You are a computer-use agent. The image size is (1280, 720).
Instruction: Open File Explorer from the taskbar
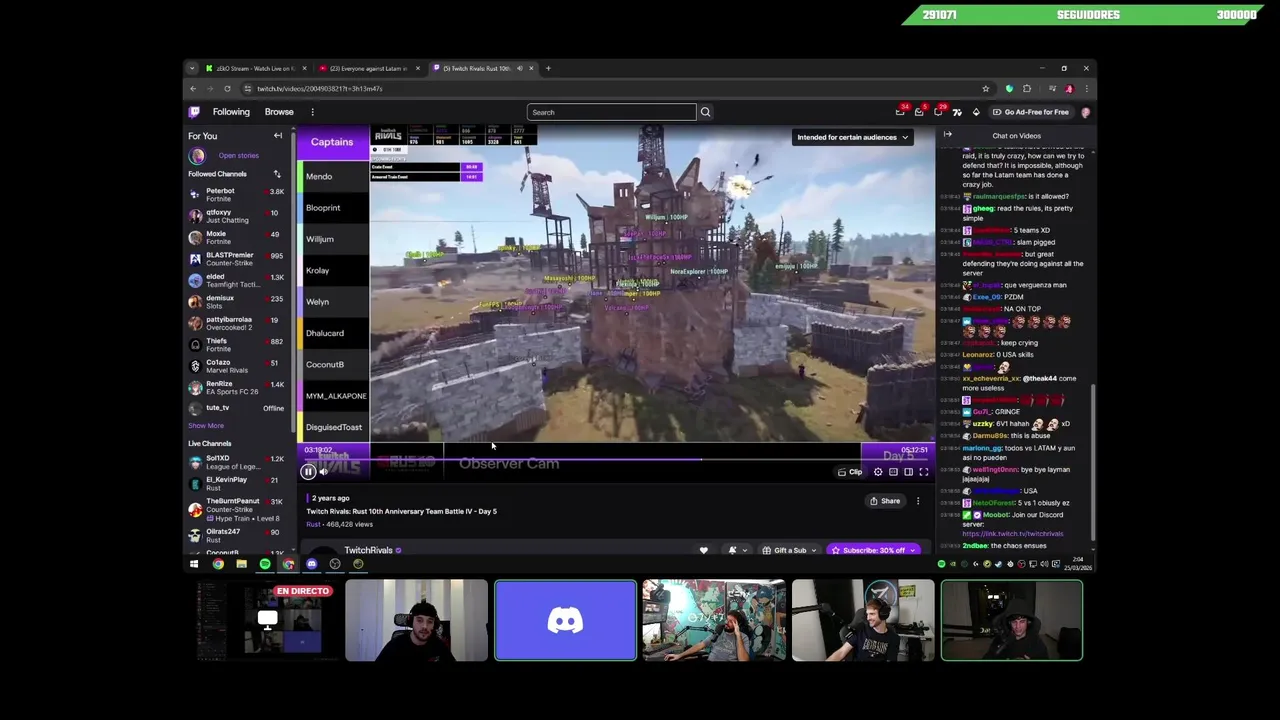coord(241,564)
